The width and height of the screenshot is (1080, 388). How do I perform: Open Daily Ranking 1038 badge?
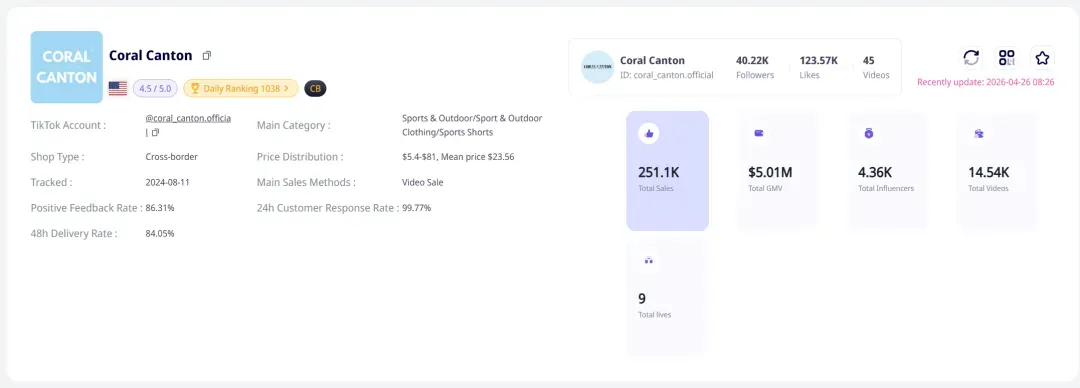point(240,88)
